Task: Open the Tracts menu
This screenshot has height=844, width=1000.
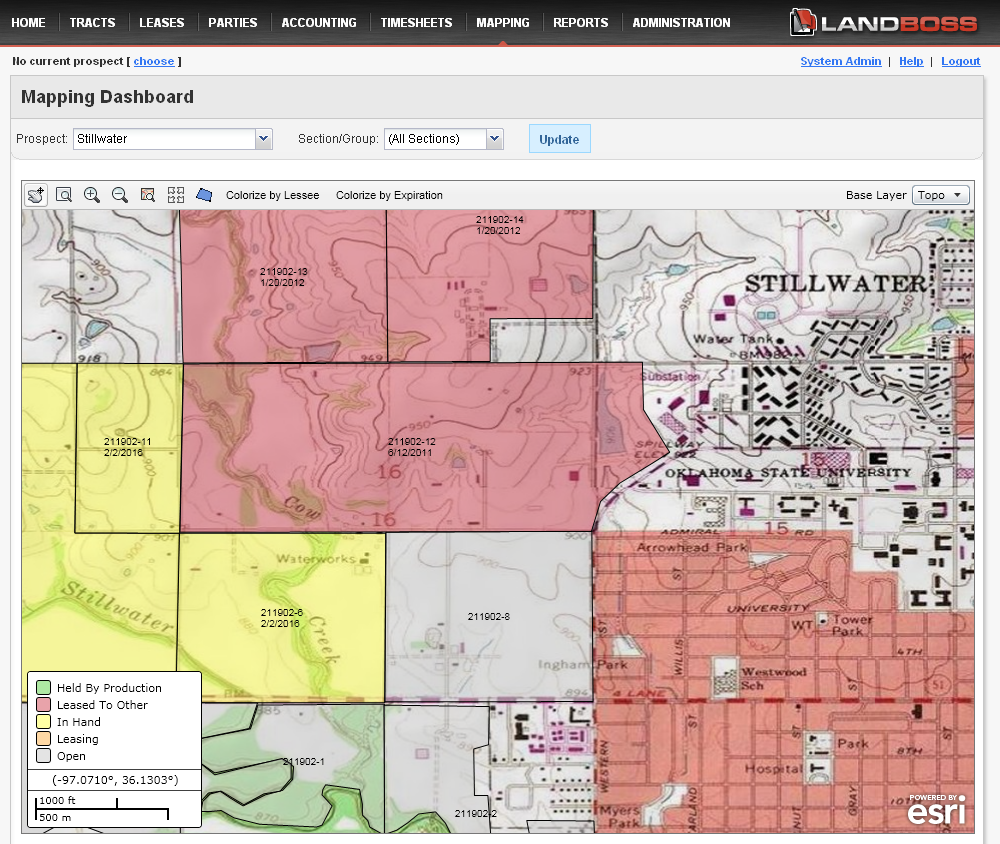Action: (x=92, y=22)
